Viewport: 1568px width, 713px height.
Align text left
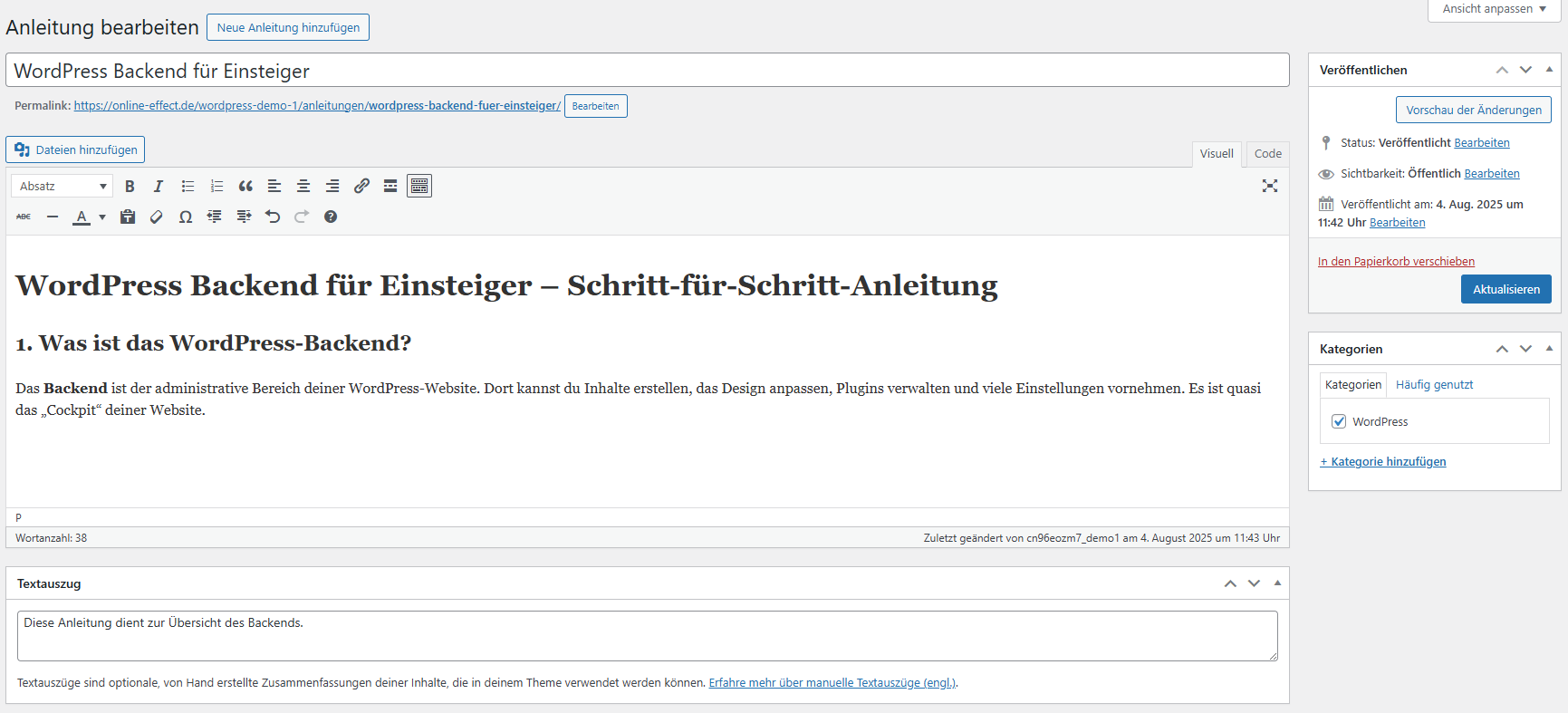(x=274, y=186)
